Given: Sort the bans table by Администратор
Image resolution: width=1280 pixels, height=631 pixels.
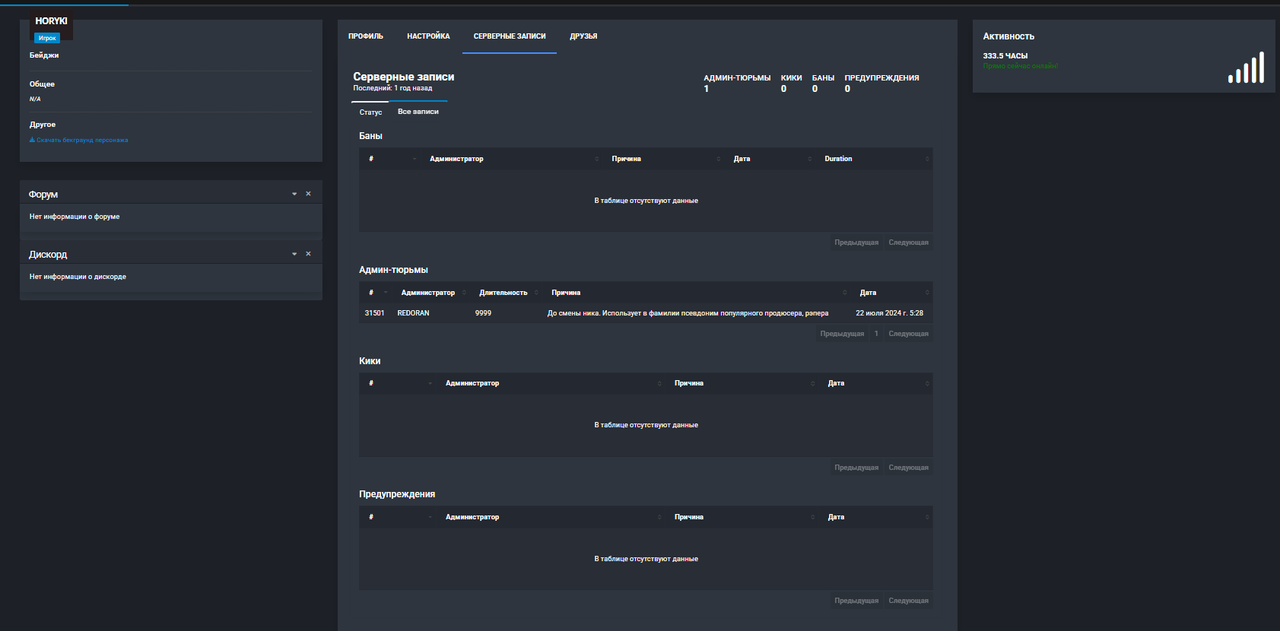Looking at the screenshot, I should [x=512, y=159].
